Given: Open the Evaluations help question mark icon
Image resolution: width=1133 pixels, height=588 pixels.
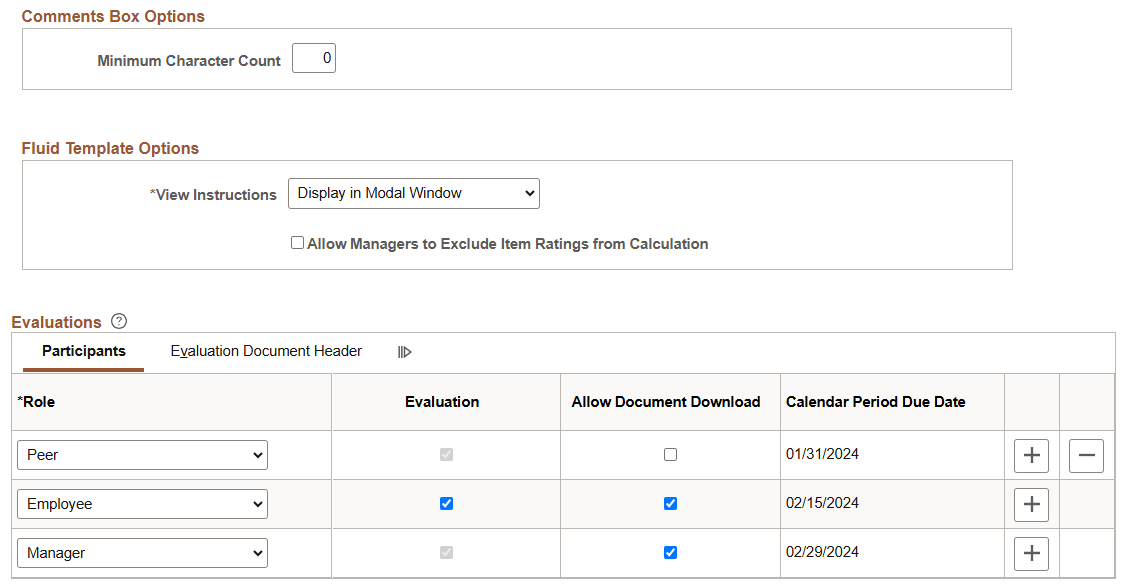Looking at the screenshot, I should [119, 321].
